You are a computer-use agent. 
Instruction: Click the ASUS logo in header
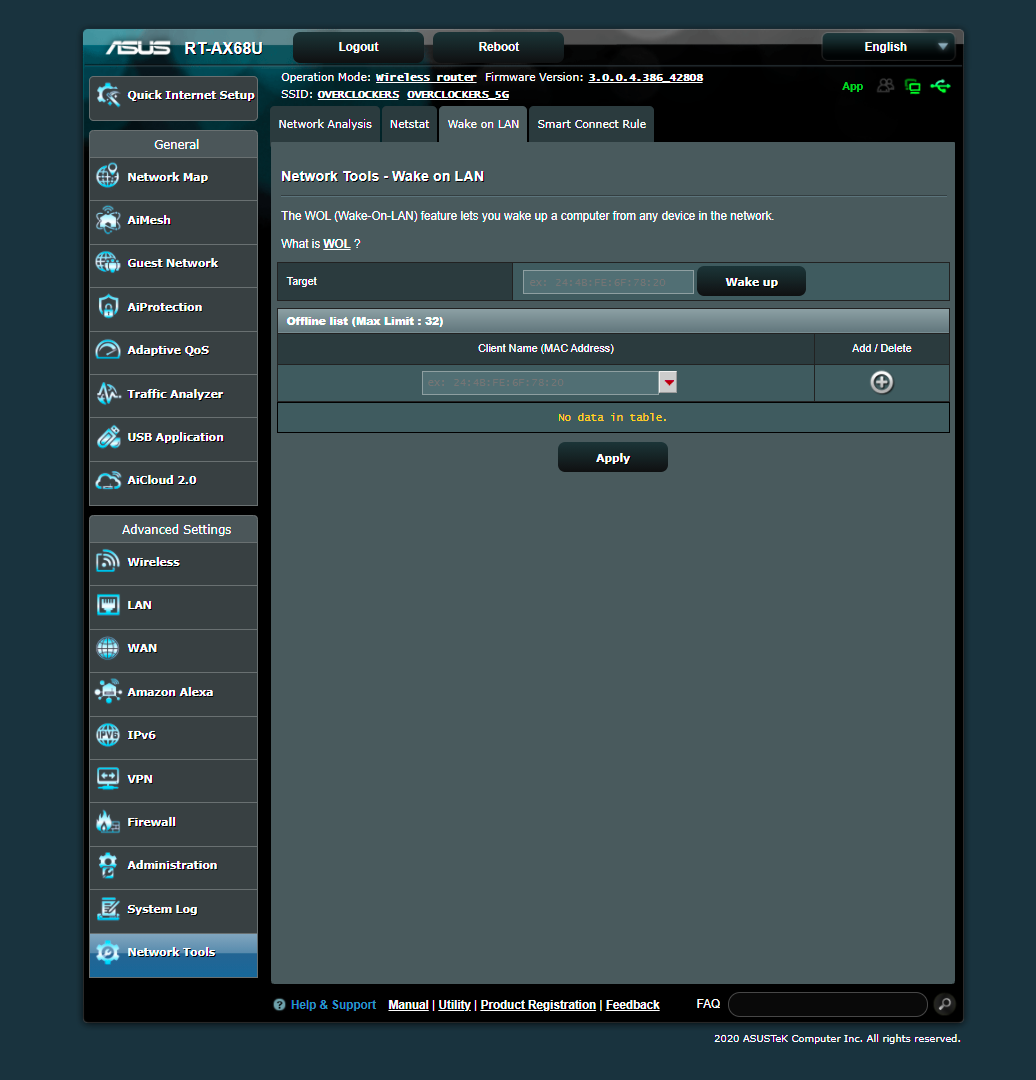click(138, 48)
